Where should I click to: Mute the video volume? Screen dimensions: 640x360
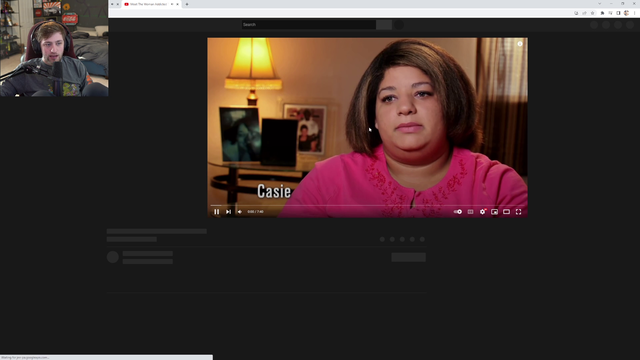(240, 212)
